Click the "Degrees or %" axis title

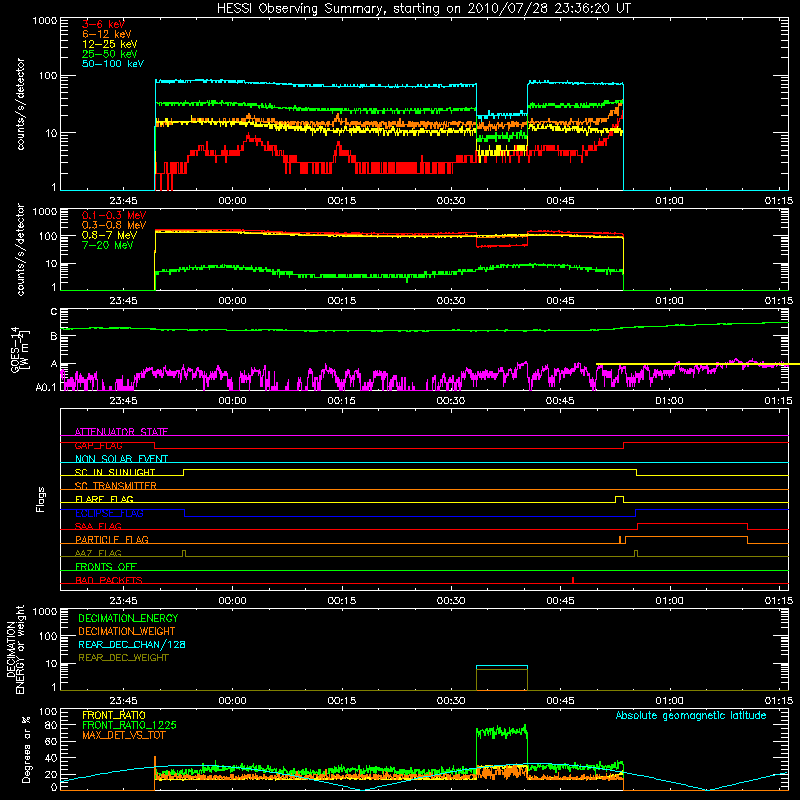click(x=26, y=749)
